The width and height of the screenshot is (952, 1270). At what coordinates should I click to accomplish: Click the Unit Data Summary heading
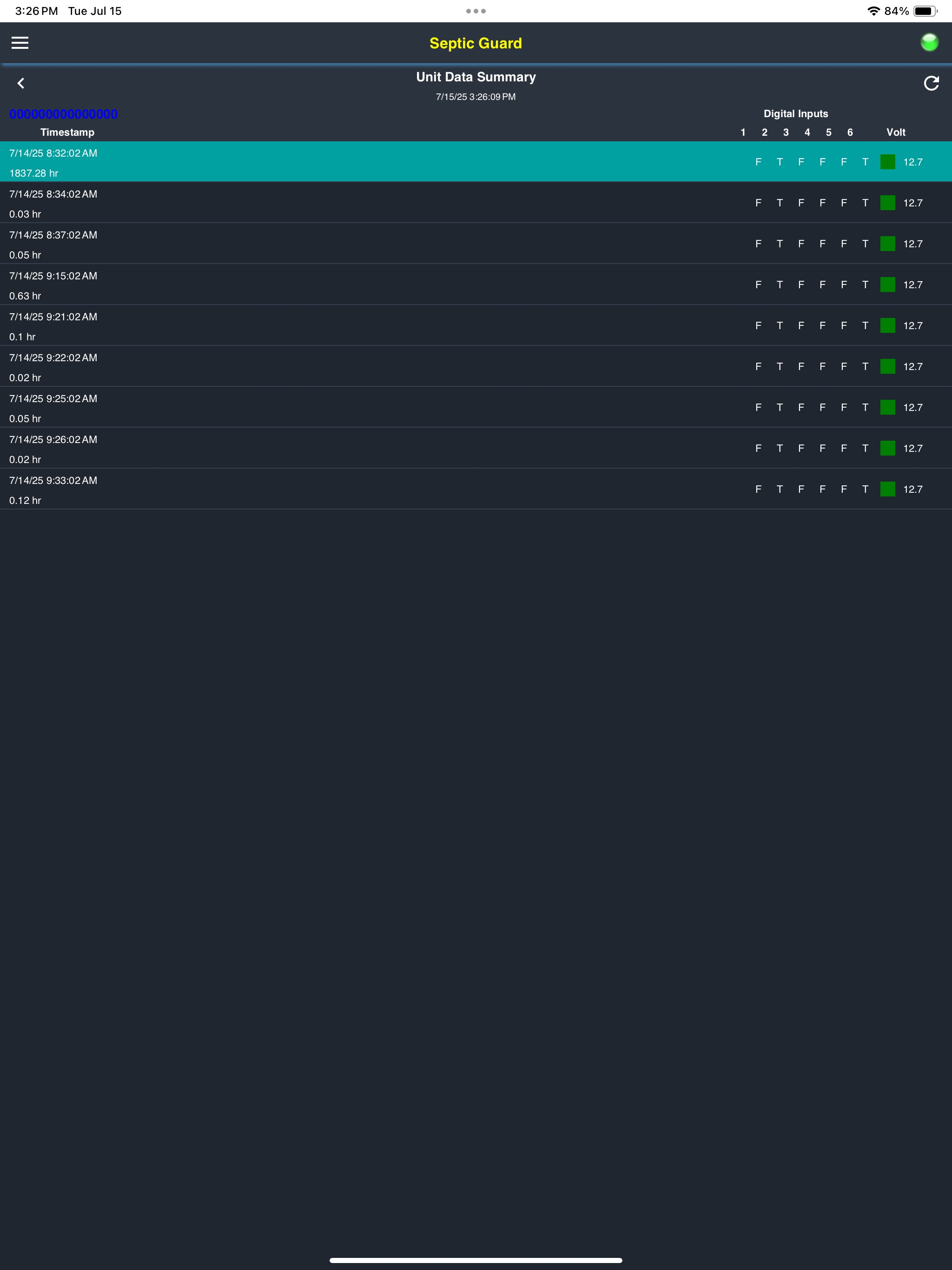pyautogui.click(x=476, y=77)
